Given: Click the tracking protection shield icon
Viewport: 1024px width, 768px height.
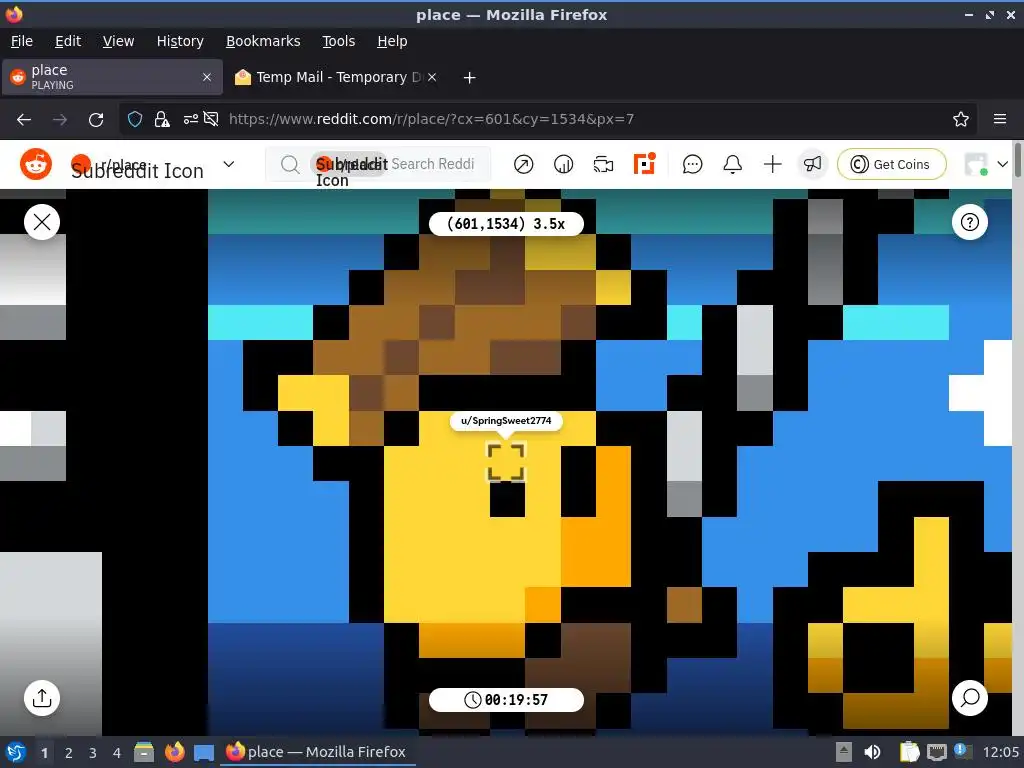Looking at the screenshot, I should click(135, 119).
